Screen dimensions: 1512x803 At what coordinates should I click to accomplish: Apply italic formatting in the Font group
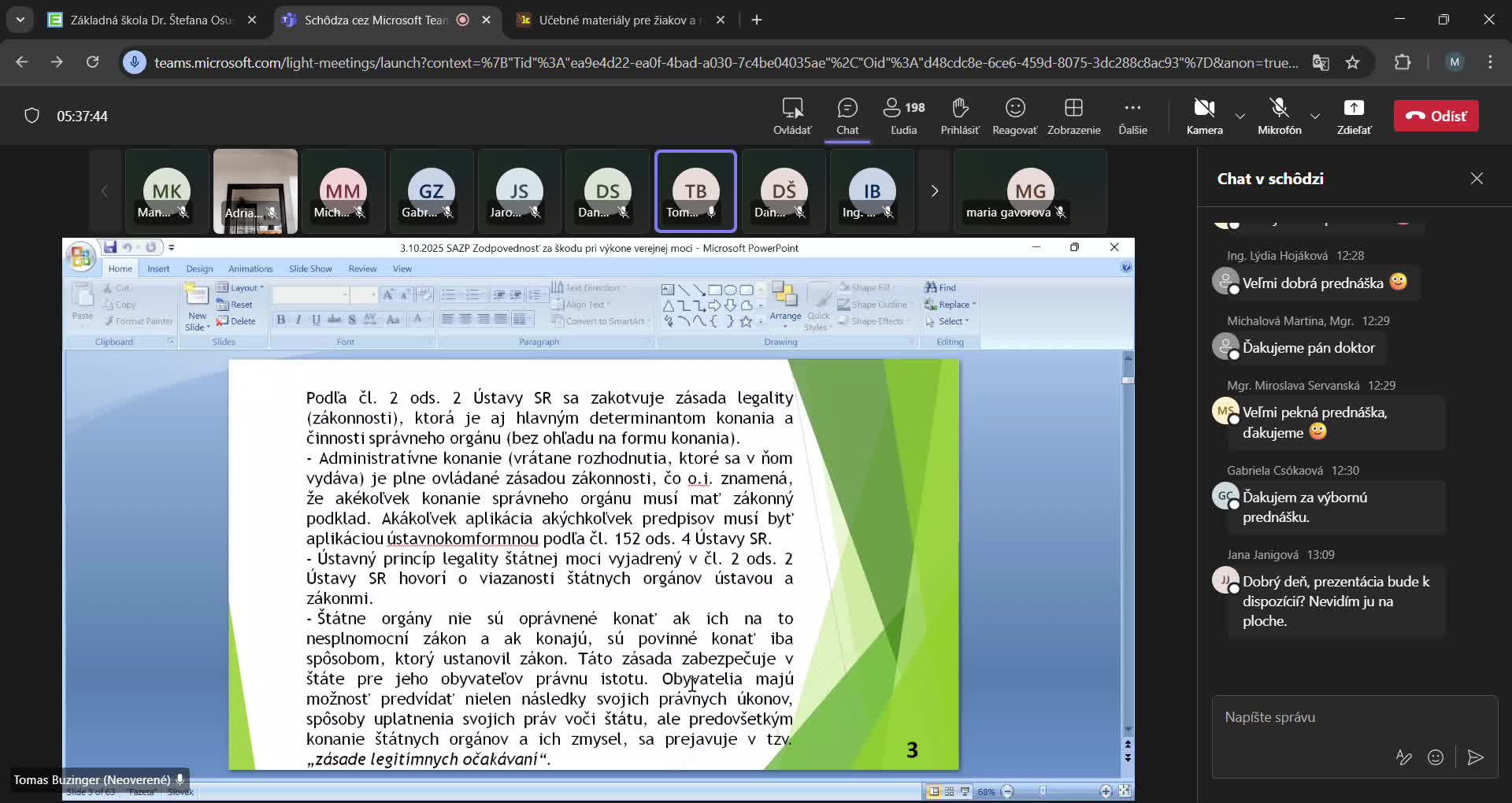click(298, 320)
